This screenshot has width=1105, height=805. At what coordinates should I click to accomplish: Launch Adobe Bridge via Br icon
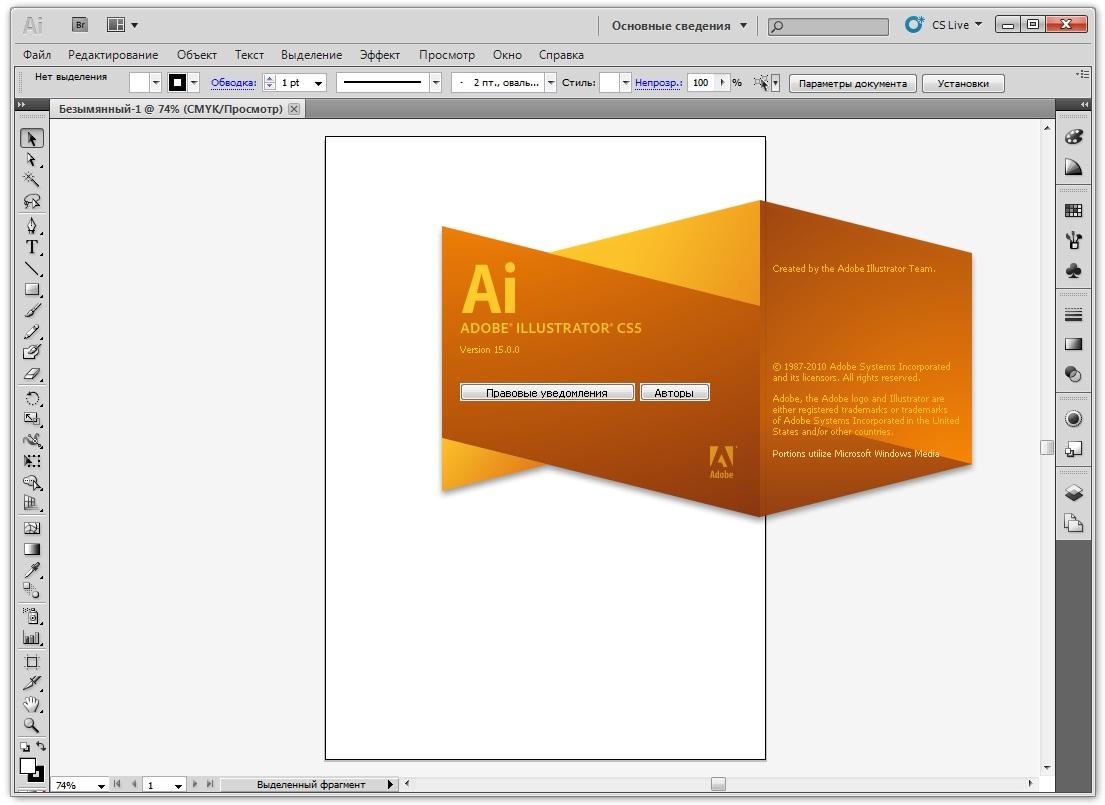pyautogui.click(x=80, y=25)
